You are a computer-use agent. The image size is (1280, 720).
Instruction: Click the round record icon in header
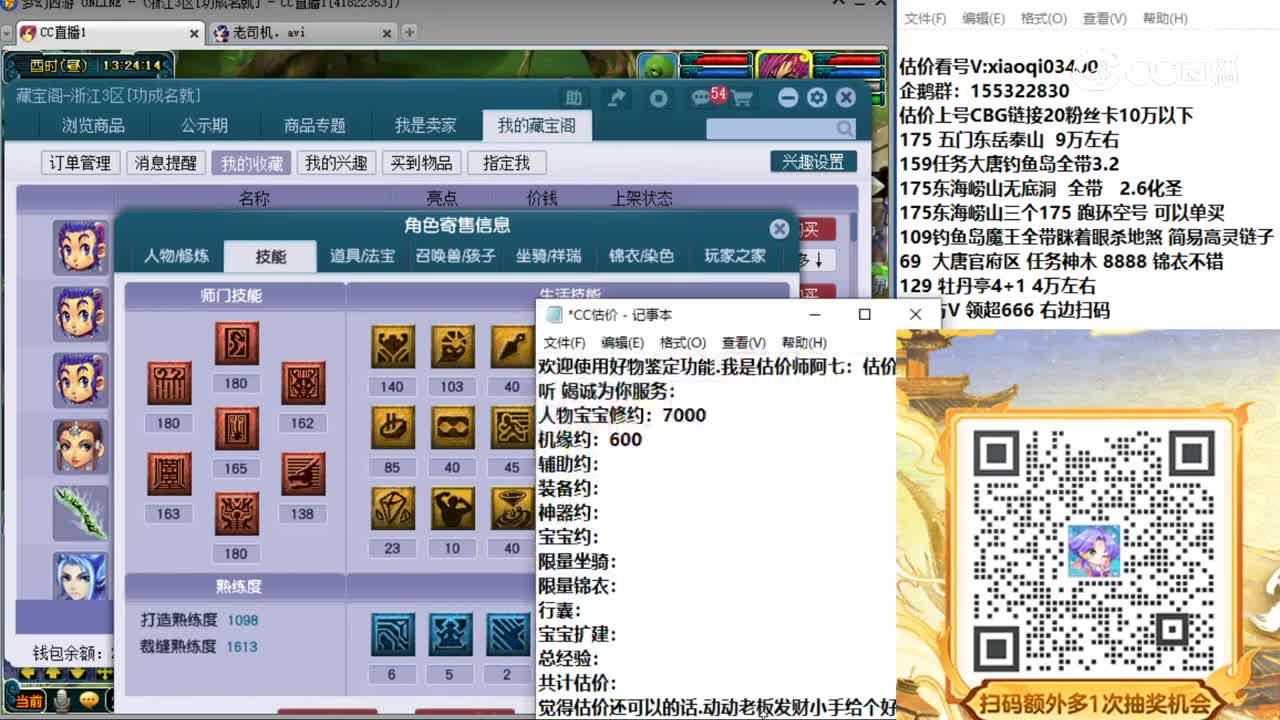coord(658,98)
